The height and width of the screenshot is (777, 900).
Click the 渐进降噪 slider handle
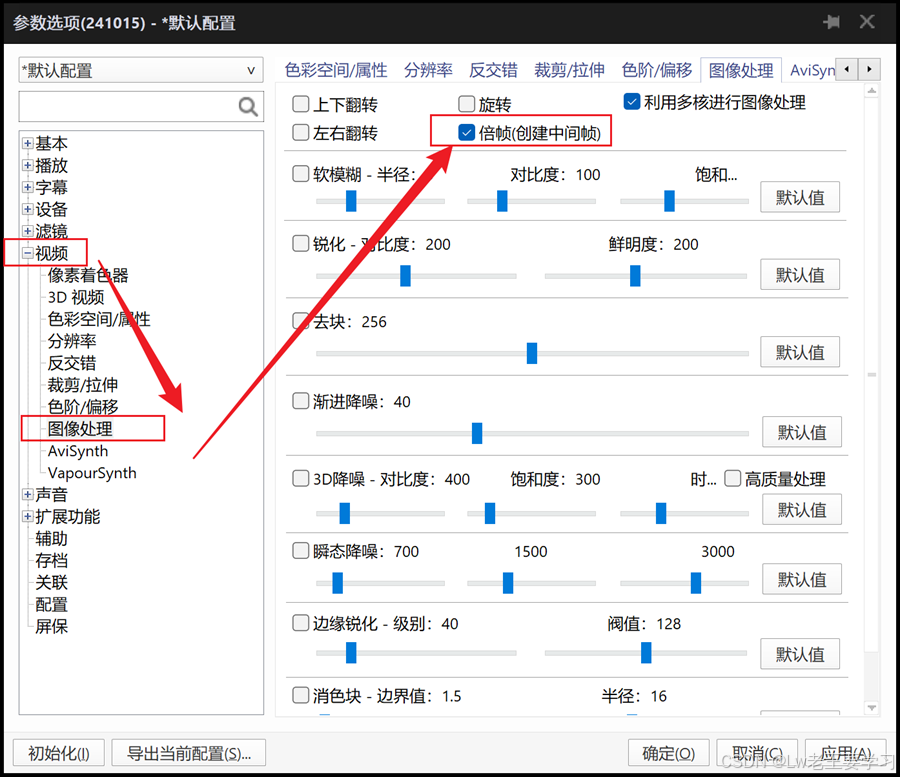[477, 433]
